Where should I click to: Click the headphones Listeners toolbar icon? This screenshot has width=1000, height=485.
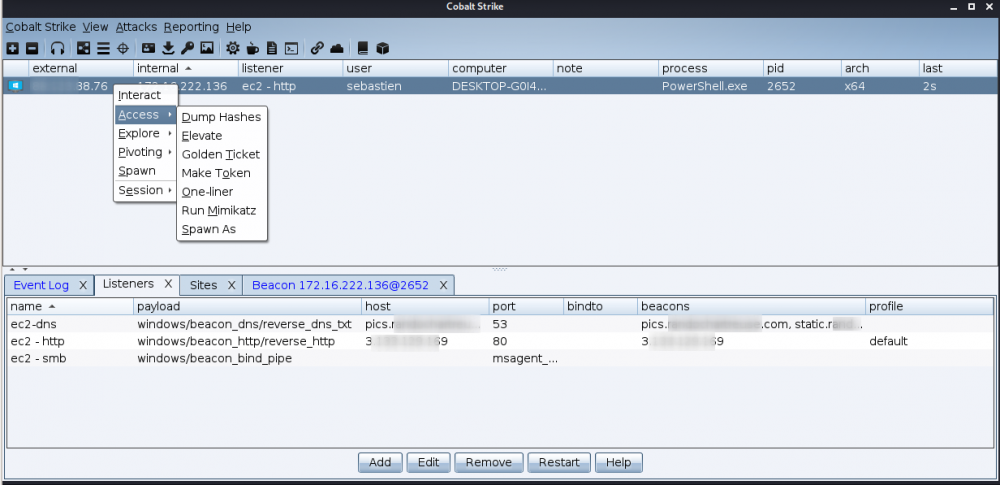pyautogui.click(x=58, y=47)
